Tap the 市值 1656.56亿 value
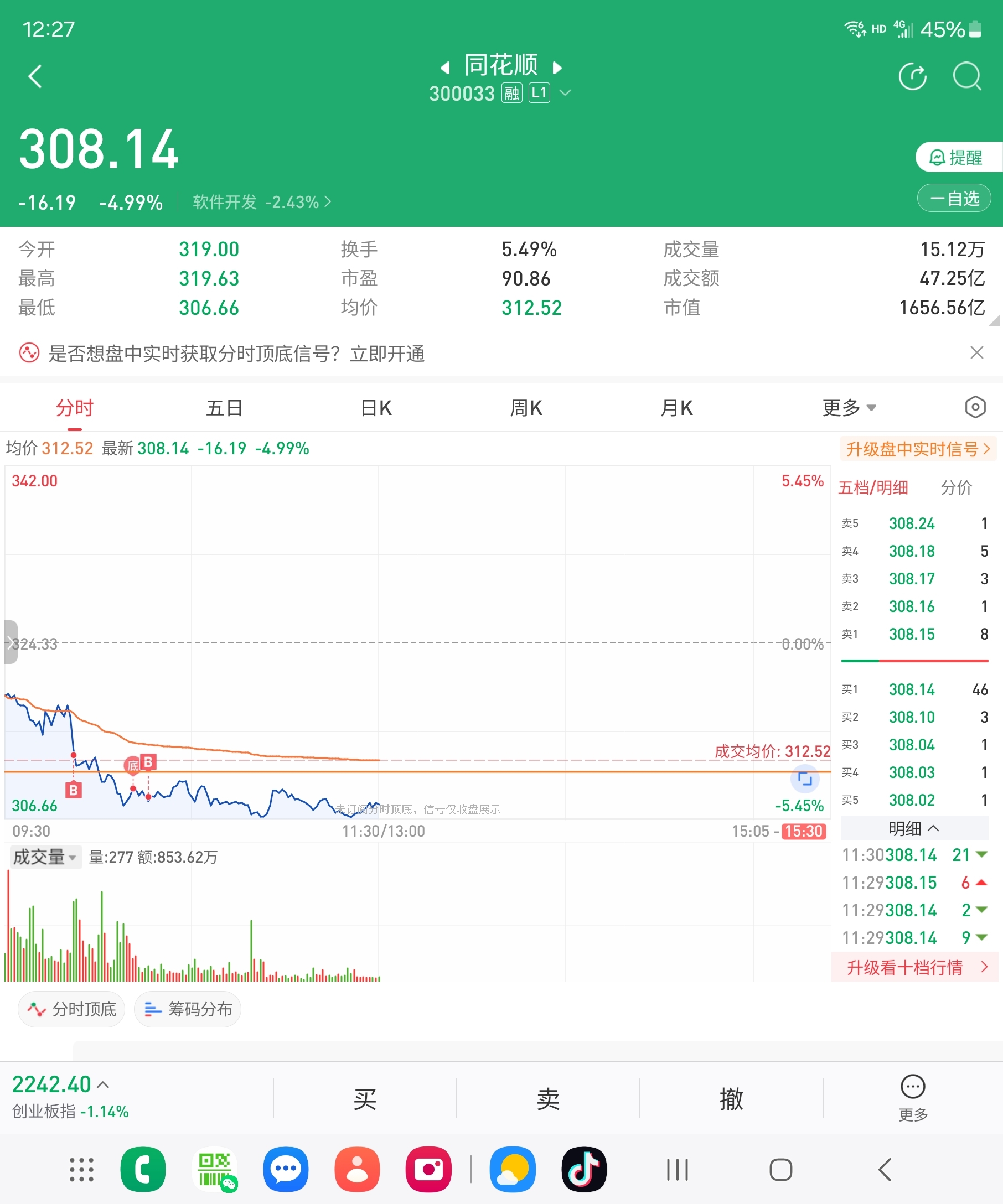1003x1204 pixels. [942, 308]
